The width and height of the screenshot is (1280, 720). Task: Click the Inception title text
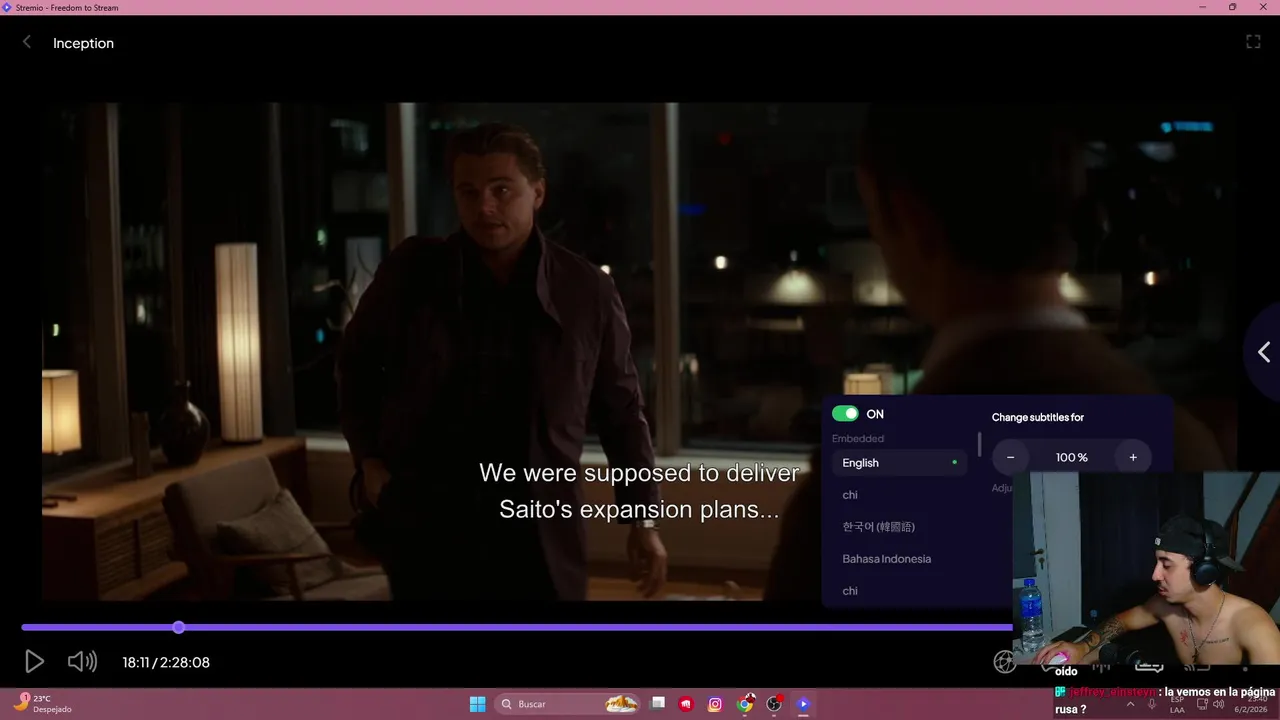pyautogui.click(x=83, y=43)
